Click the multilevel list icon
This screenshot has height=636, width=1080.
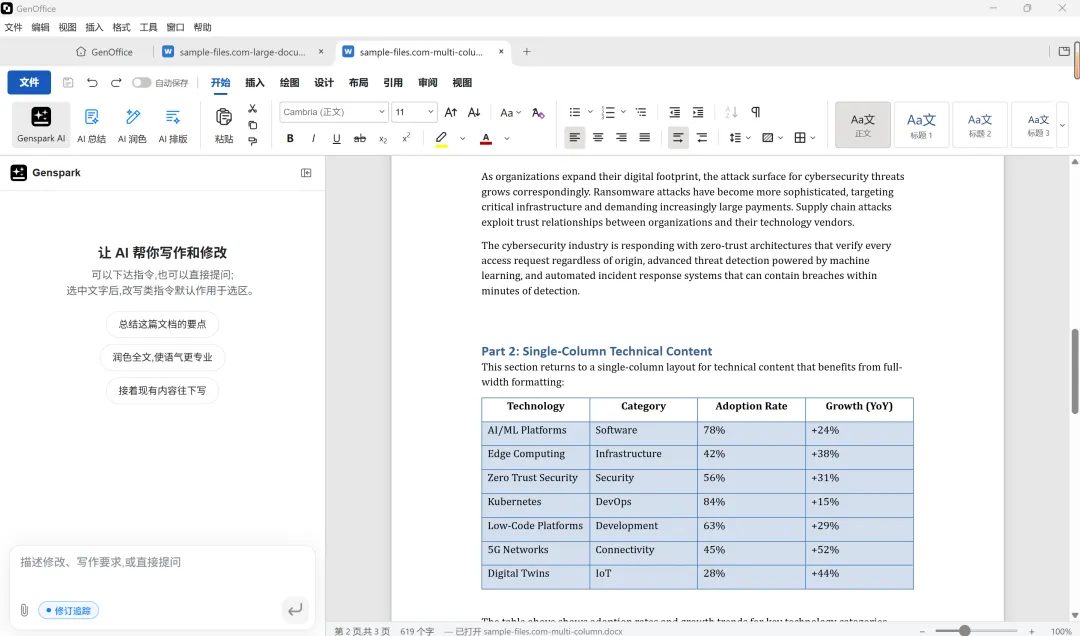(x=641, y=112)
